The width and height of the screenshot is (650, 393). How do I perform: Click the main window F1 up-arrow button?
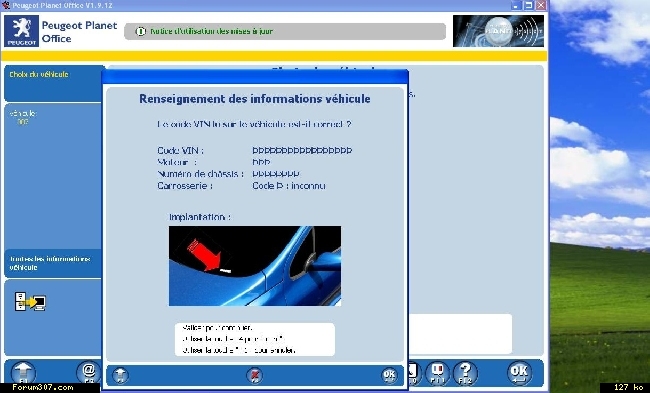point(23,373)
